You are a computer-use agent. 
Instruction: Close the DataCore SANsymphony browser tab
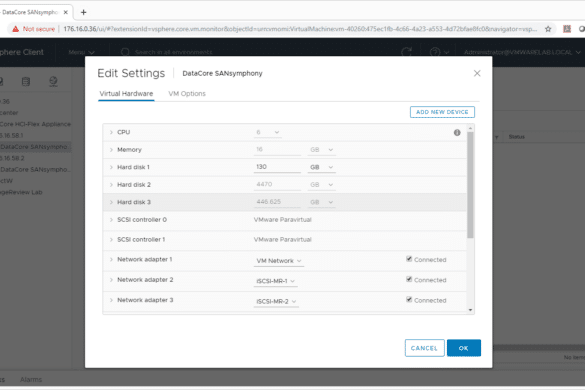coord(66,12)
